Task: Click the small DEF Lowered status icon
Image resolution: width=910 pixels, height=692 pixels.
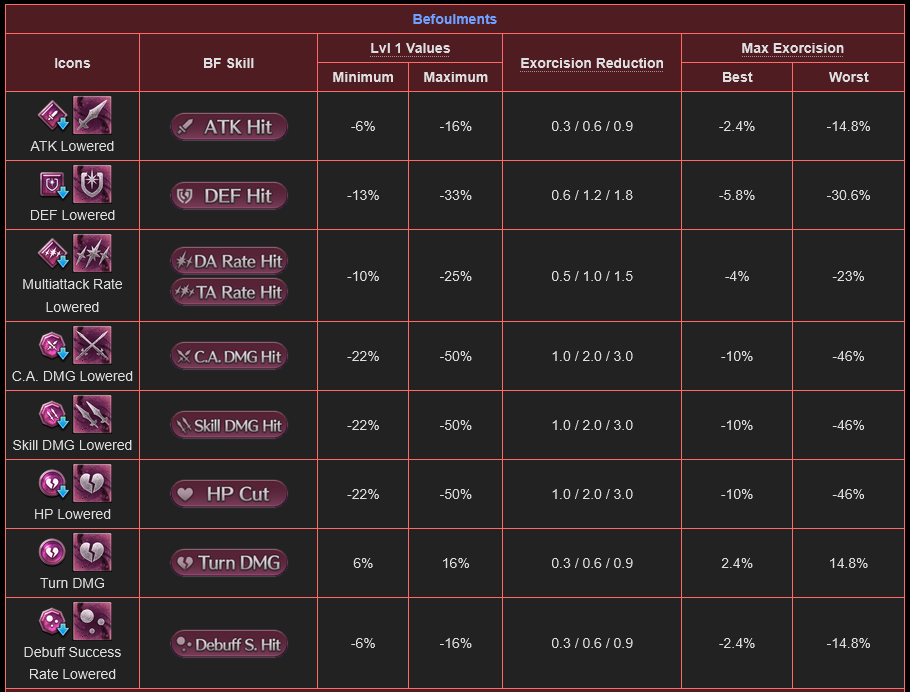Action: pyautogui.click(x=53, y=185)
